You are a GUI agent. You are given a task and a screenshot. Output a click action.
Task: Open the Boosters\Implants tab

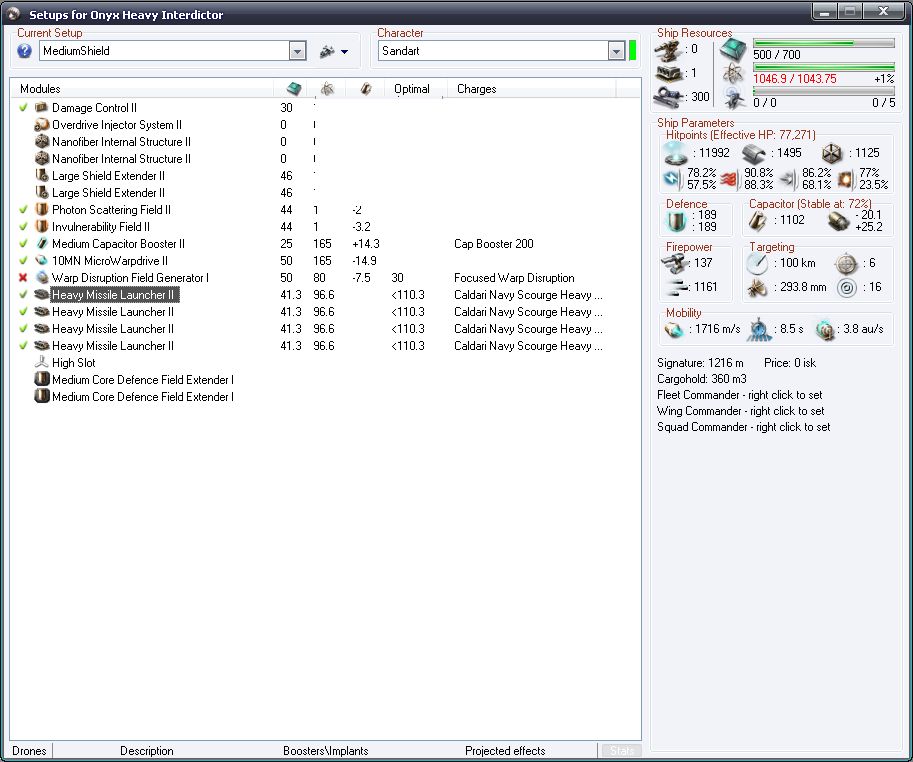(326, 751)
